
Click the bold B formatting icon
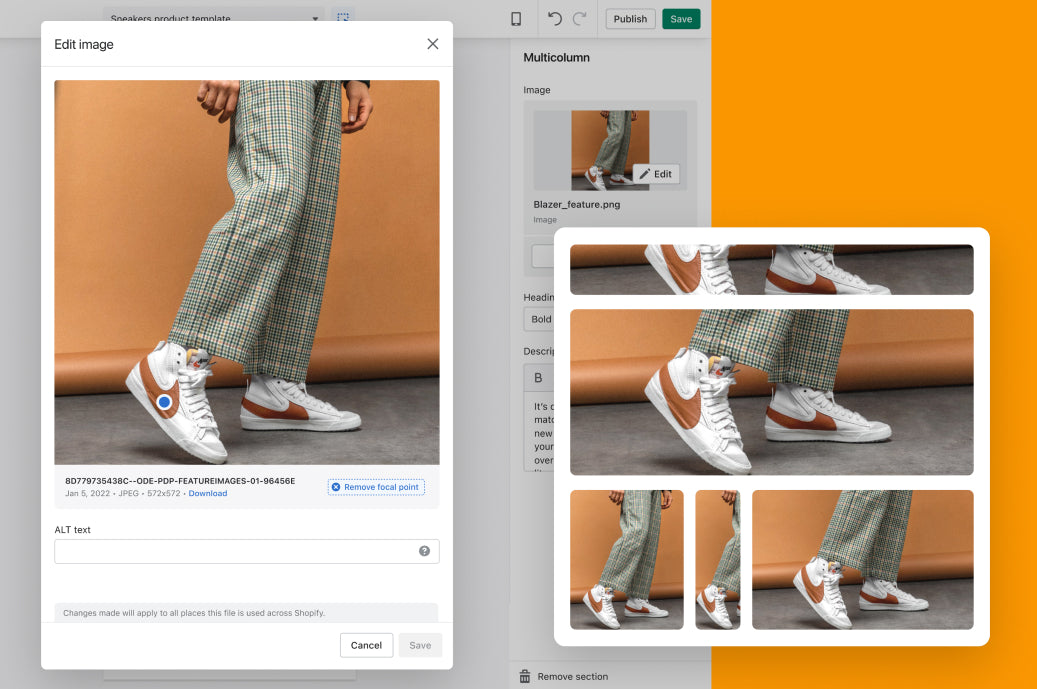point(538,378)
